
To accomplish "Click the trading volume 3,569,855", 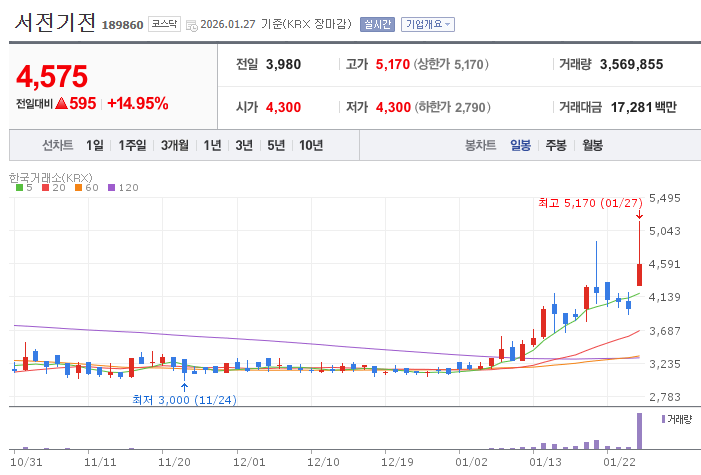I will point(631,64).
